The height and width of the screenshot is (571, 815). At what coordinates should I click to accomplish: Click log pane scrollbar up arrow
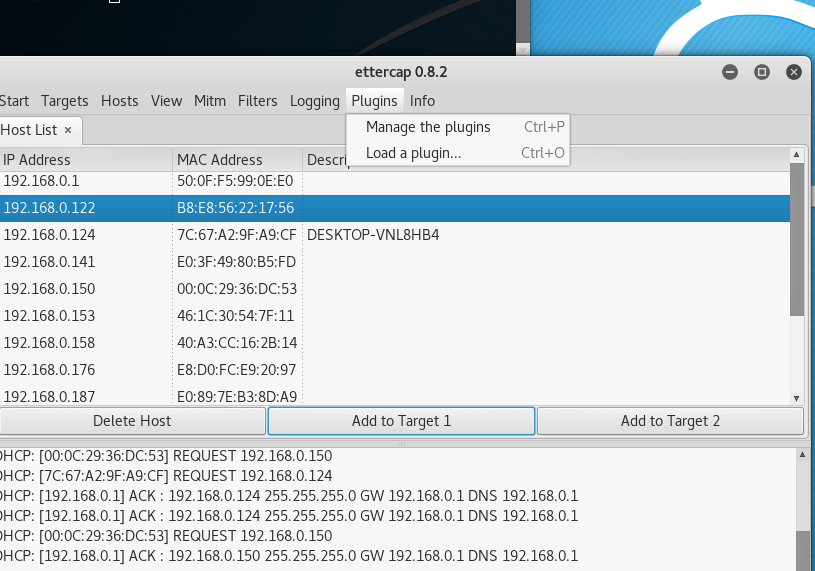(802, 455)
